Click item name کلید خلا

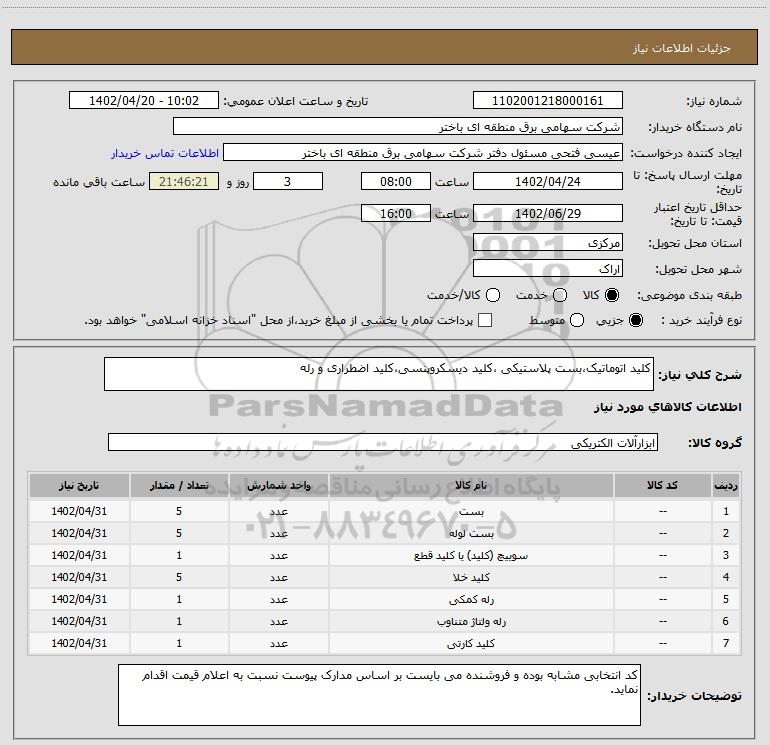(x=471, y=578)
